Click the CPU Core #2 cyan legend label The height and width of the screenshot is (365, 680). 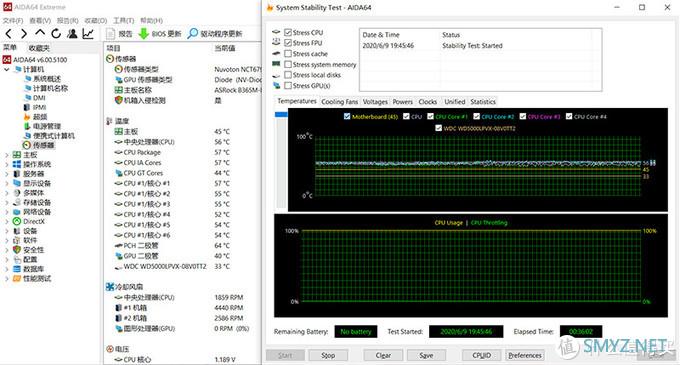497,117
